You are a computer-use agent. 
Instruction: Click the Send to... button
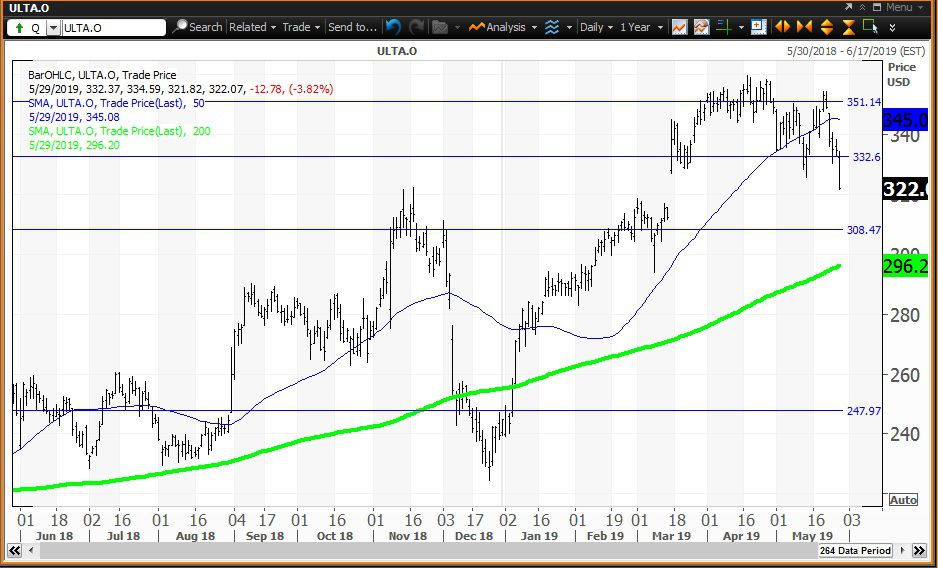[x=352, y=27]
